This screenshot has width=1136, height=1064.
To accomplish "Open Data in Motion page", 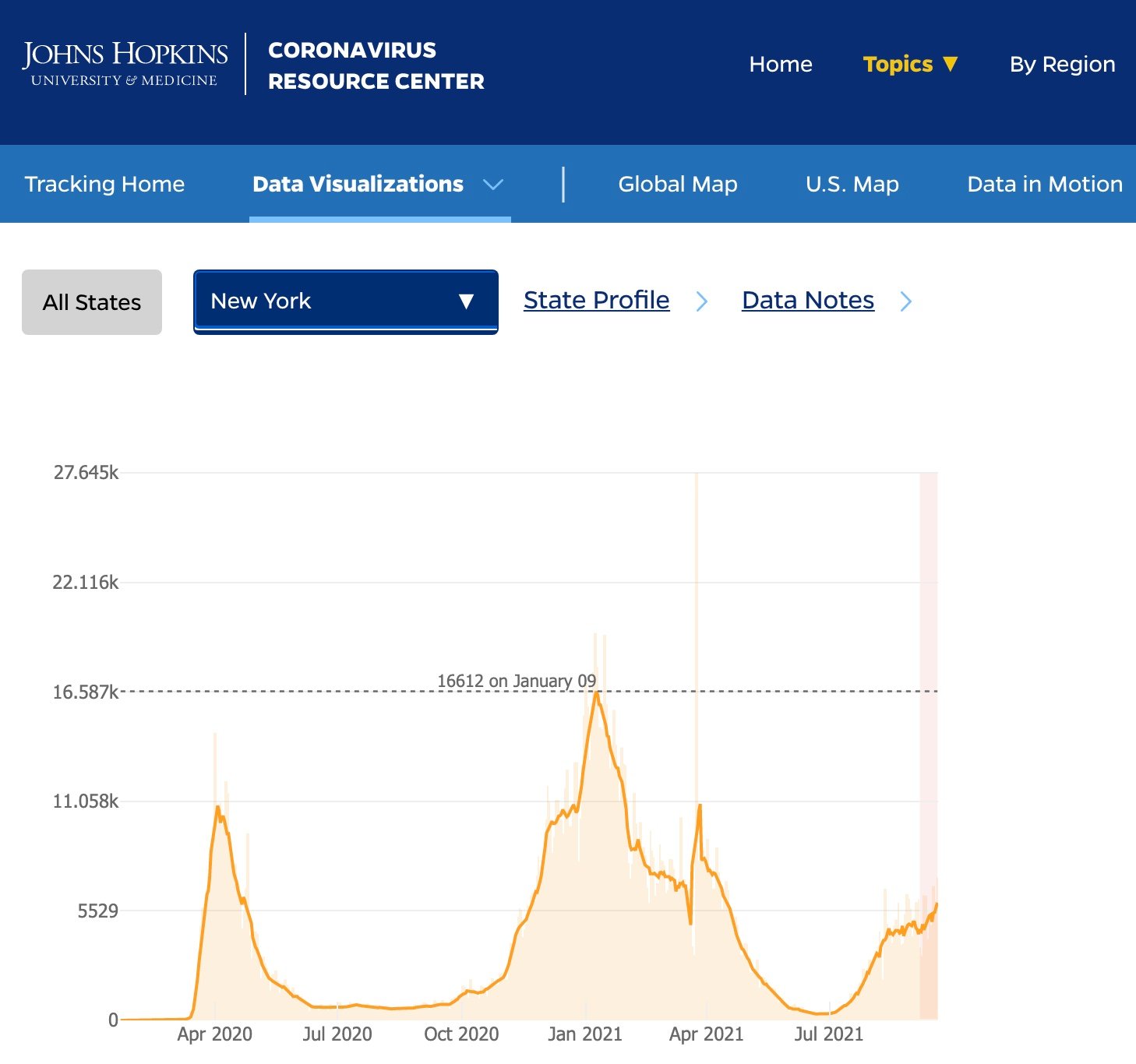I will (1044, 184).
